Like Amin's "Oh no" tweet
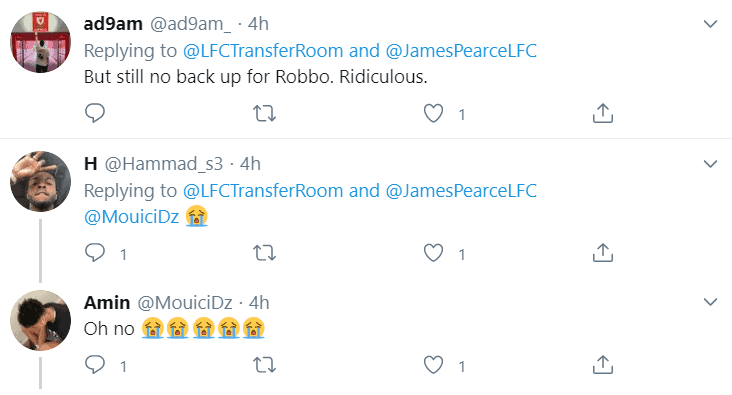Screen dimensions: 732x395 click(x=433, y=365)
